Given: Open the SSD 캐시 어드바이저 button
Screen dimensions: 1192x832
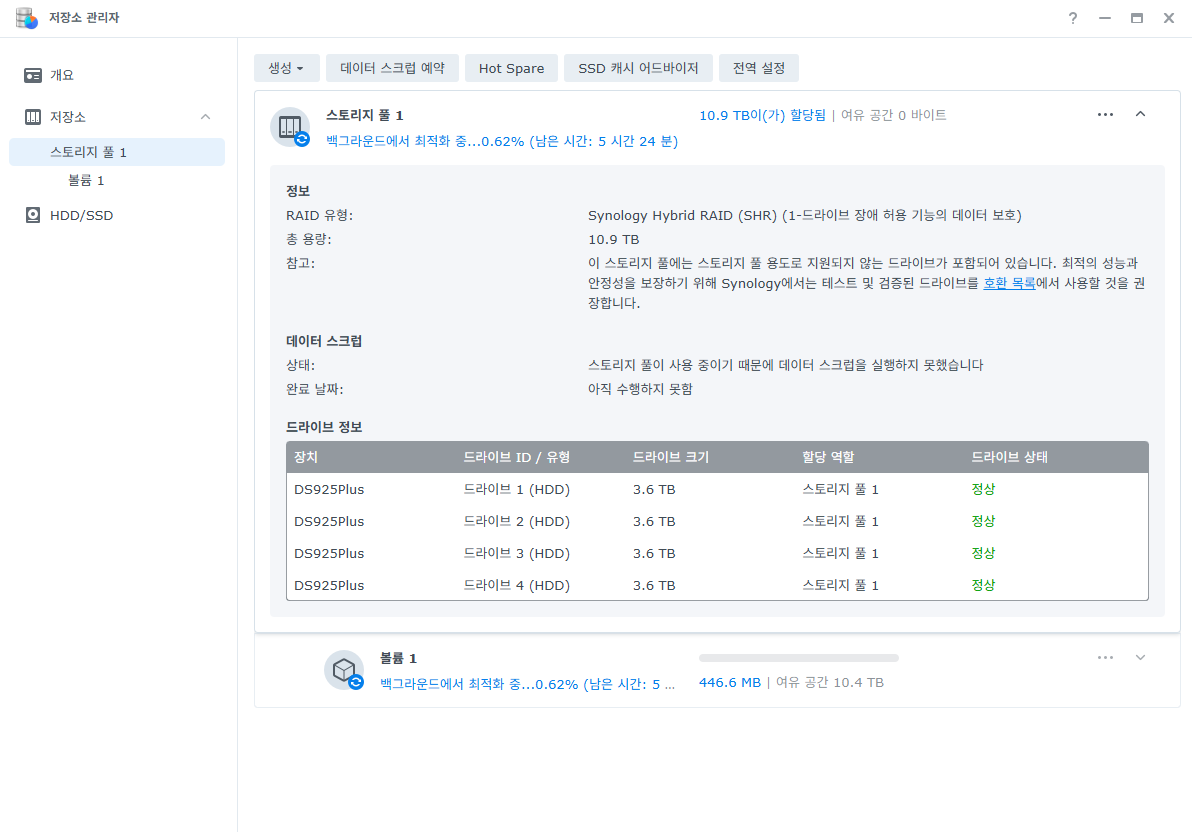Looking at the screenshot, I should click(x=638, y=68).
